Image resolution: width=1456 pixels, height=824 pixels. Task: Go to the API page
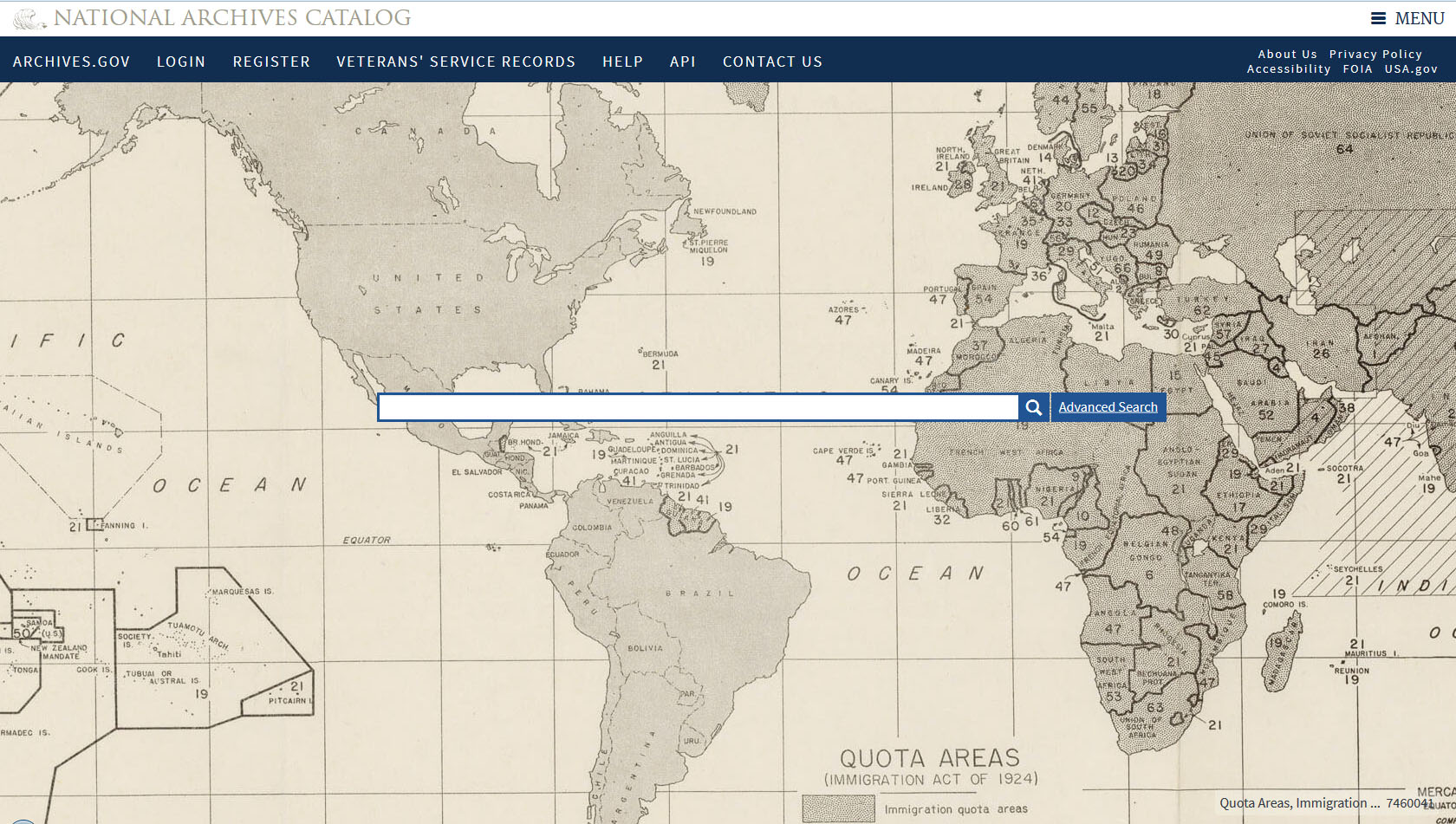tap(683, 61)
